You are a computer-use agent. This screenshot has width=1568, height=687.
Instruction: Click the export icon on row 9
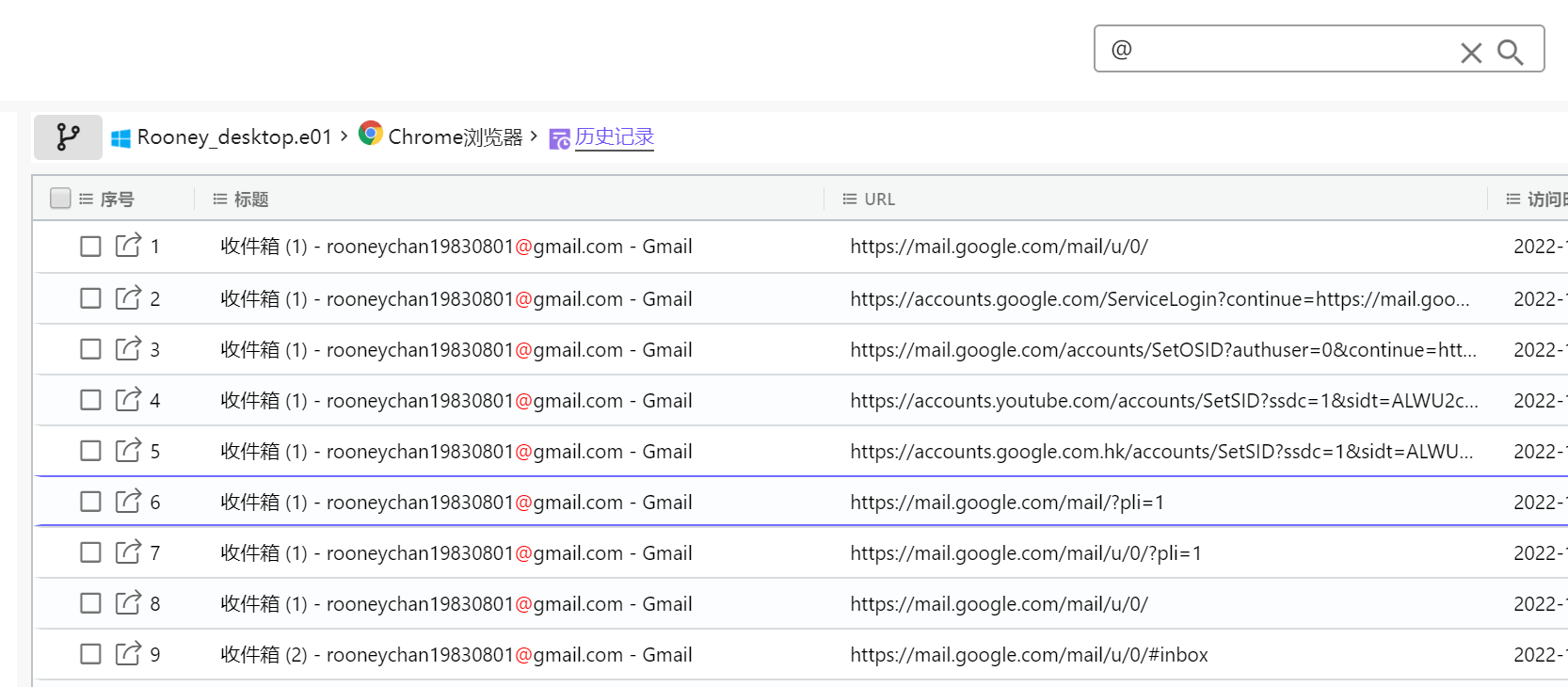[128, 652]
